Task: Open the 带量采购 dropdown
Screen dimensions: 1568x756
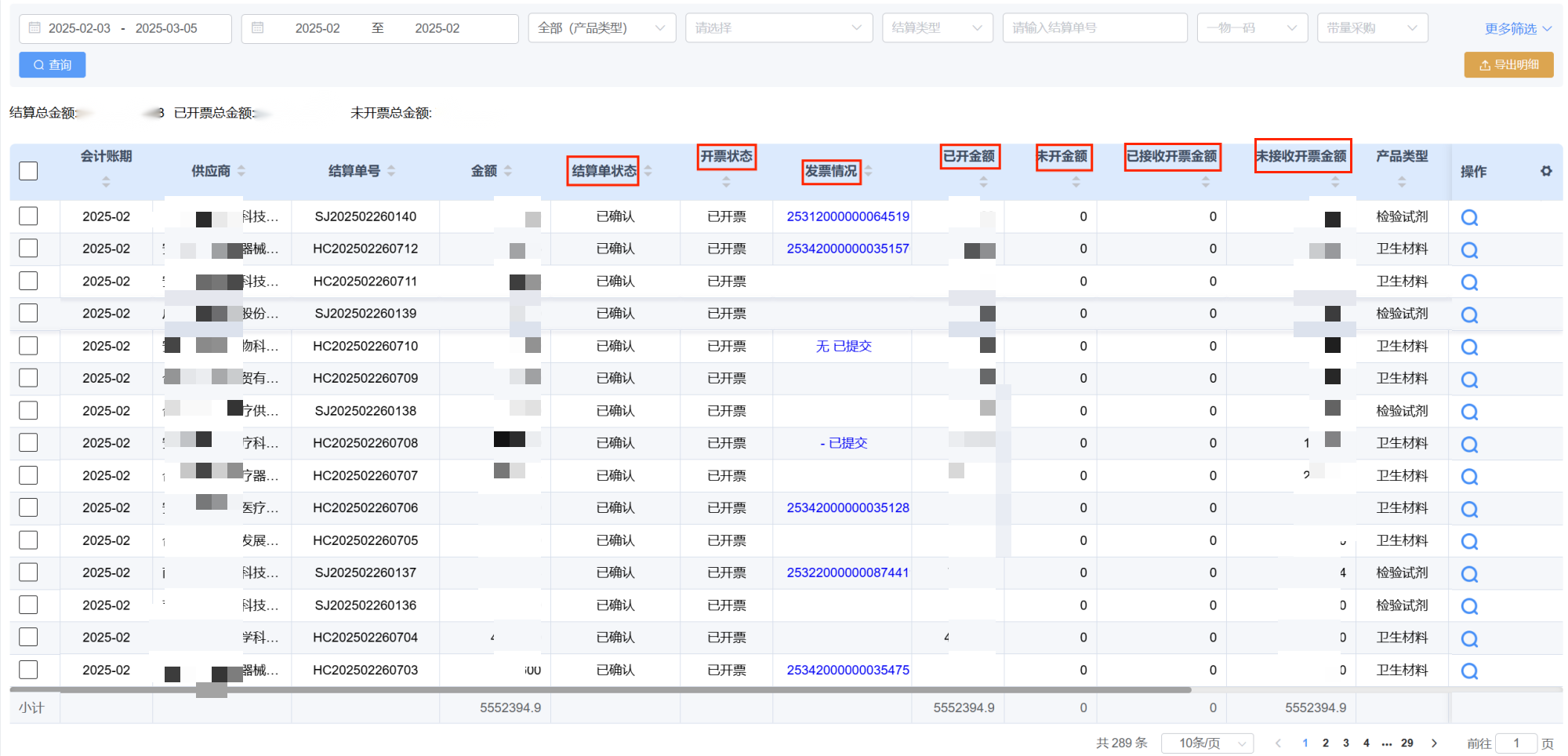Action: 1372,28
